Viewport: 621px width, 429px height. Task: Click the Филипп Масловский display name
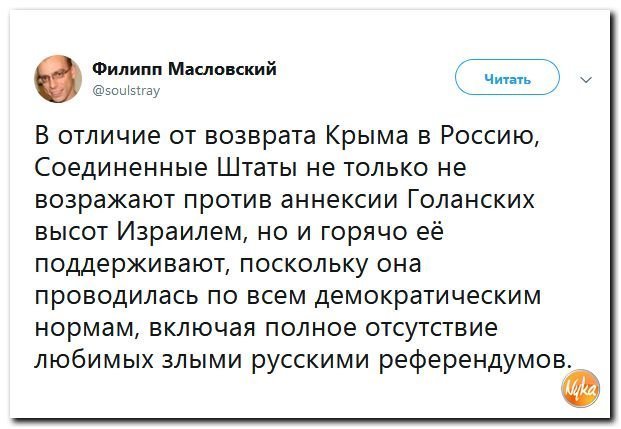pos(185,69)
